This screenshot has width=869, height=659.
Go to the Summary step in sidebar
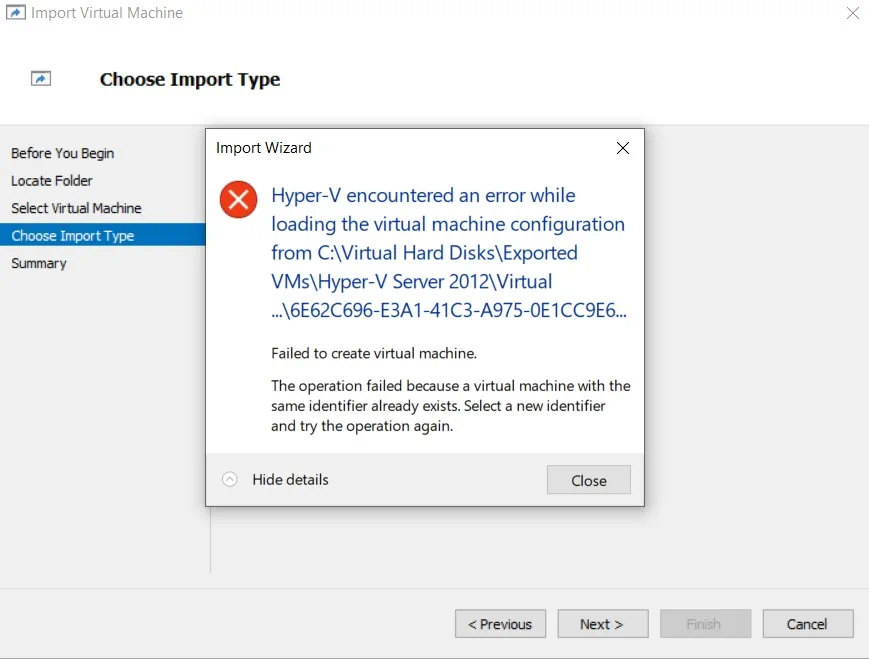pos(39,263)
